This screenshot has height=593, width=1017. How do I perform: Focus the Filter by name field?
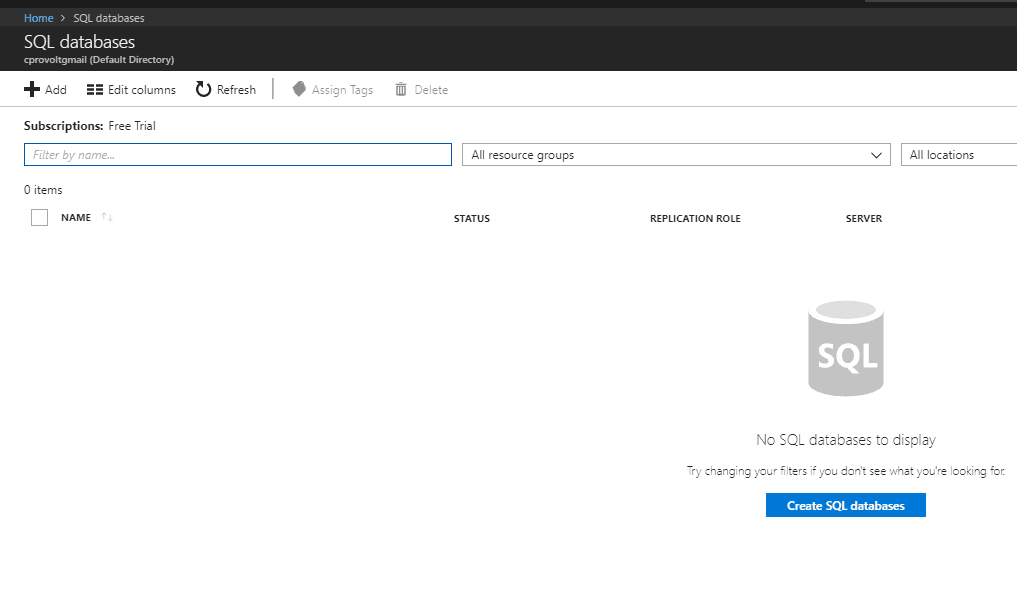tap(238, 154)
